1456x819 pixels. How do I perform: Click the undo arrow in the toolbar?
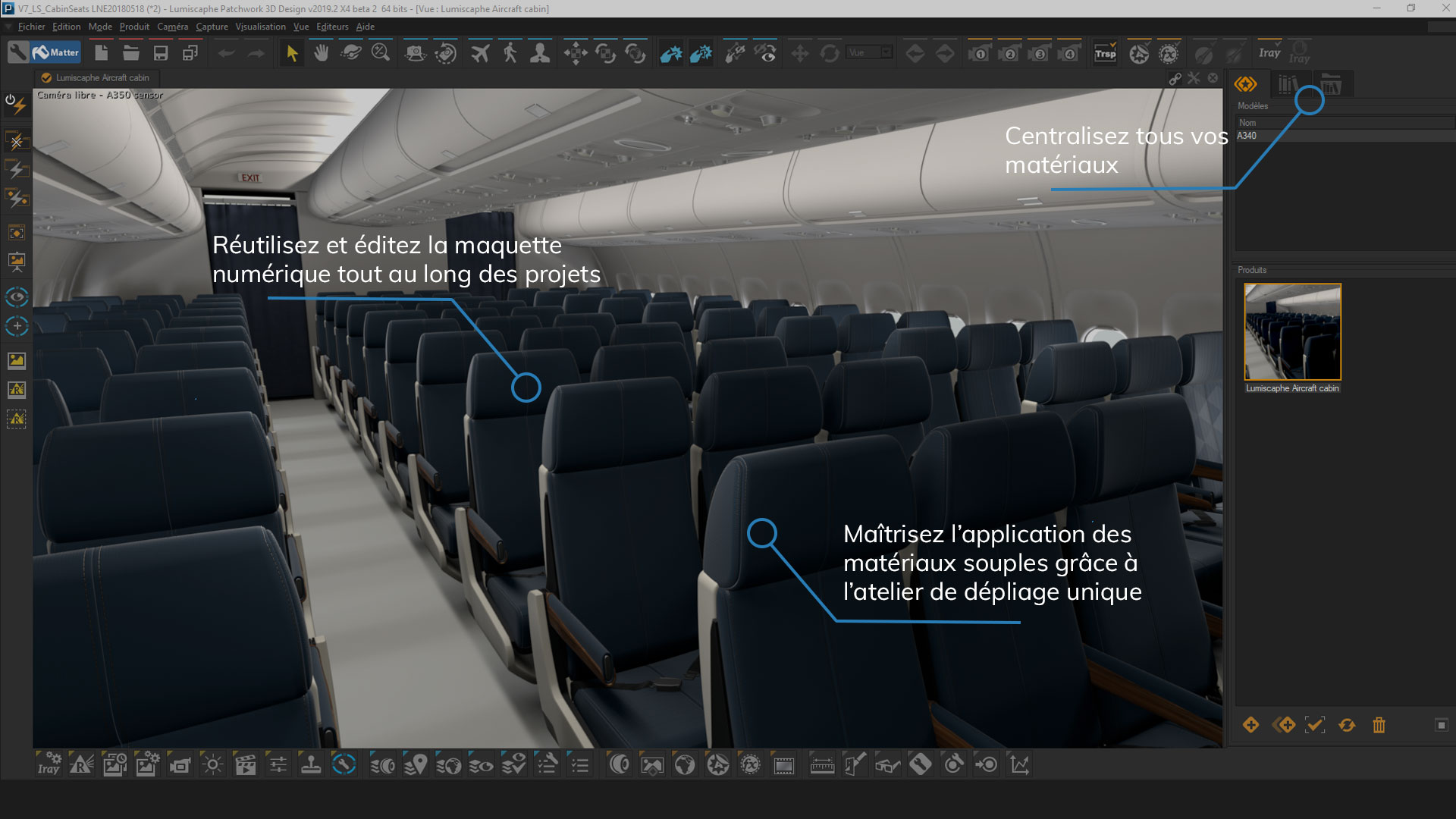point(225,52)
